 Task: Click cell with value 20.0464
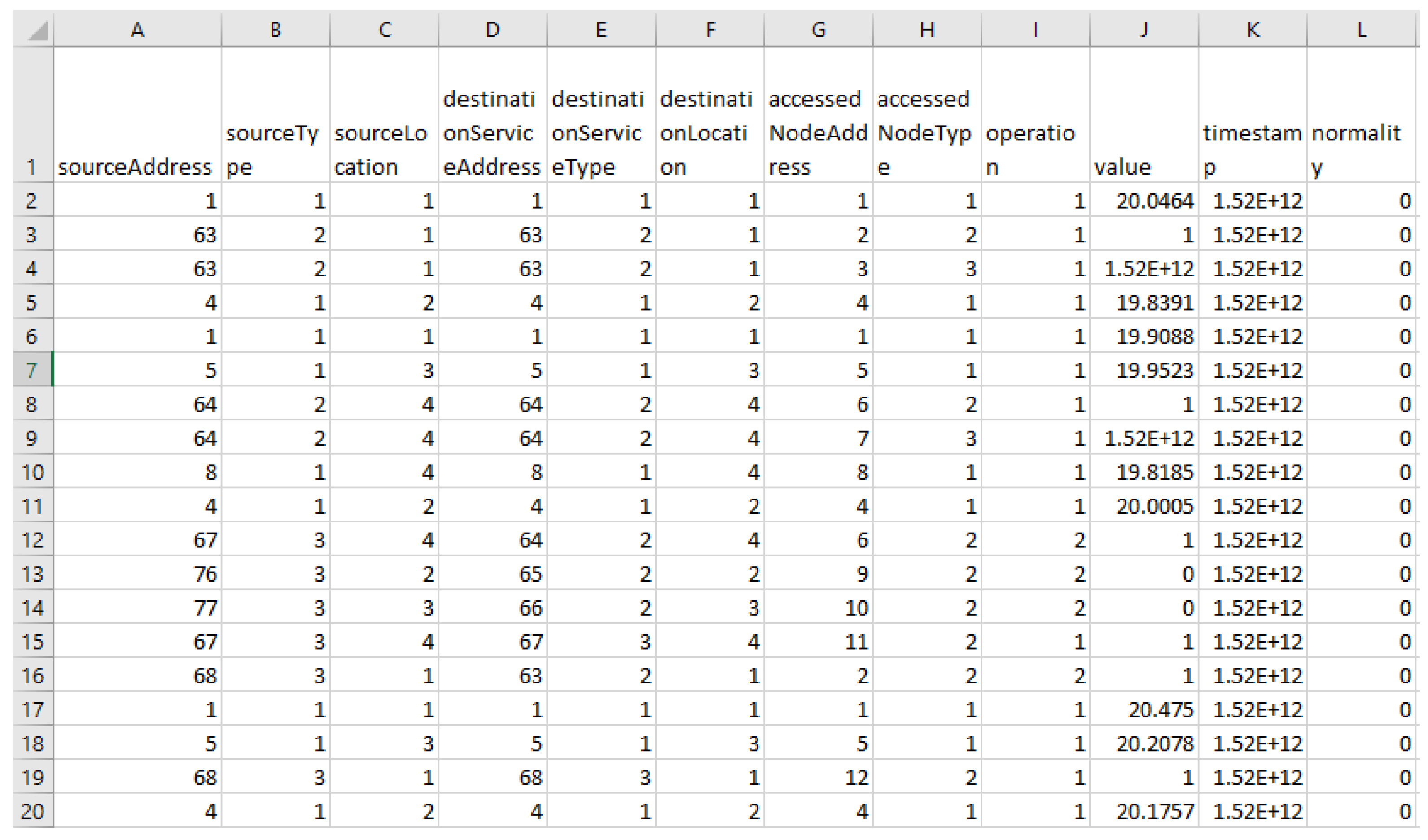1143,201
